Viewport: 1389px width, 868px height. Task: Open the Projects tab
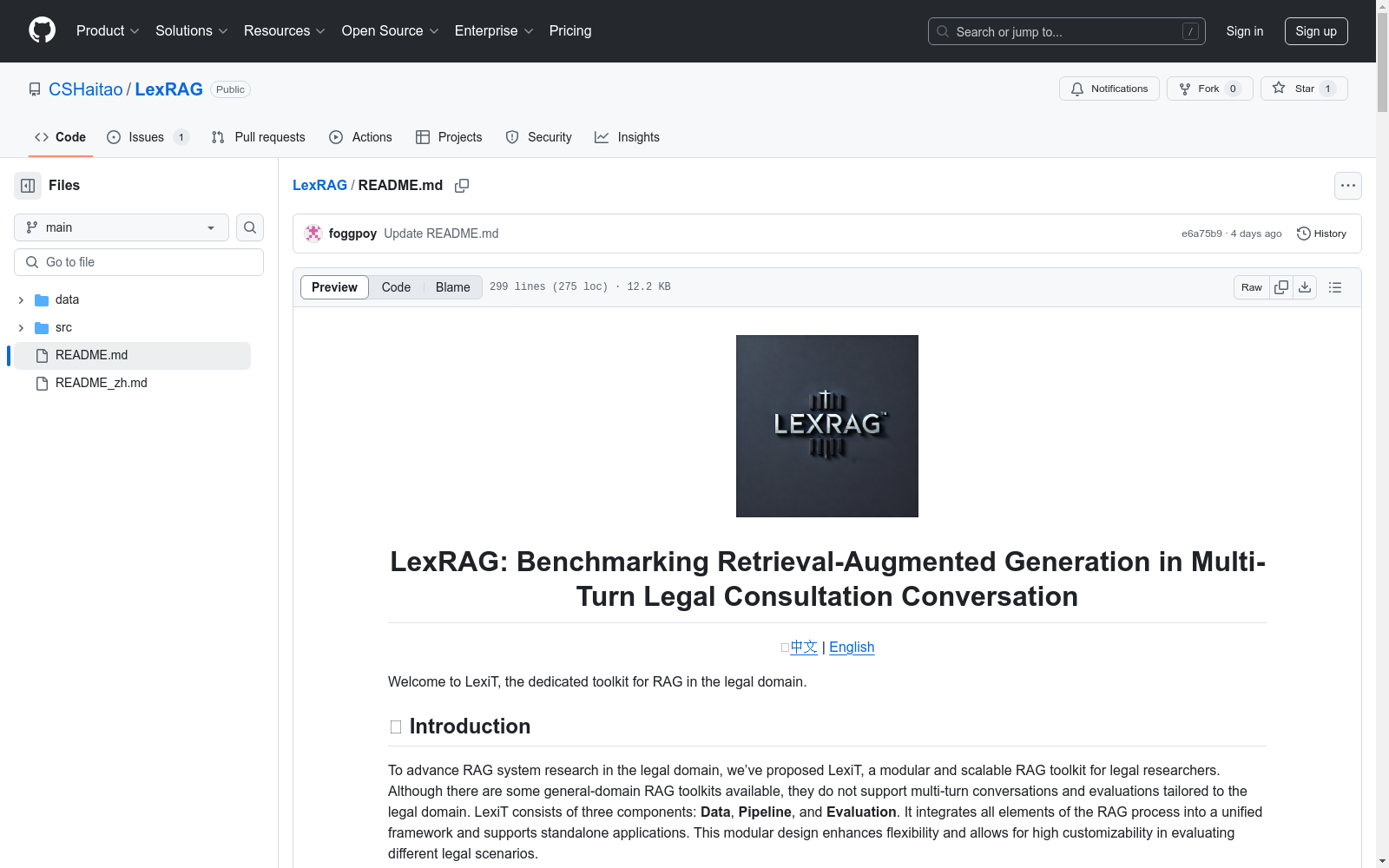coord(450,137)
